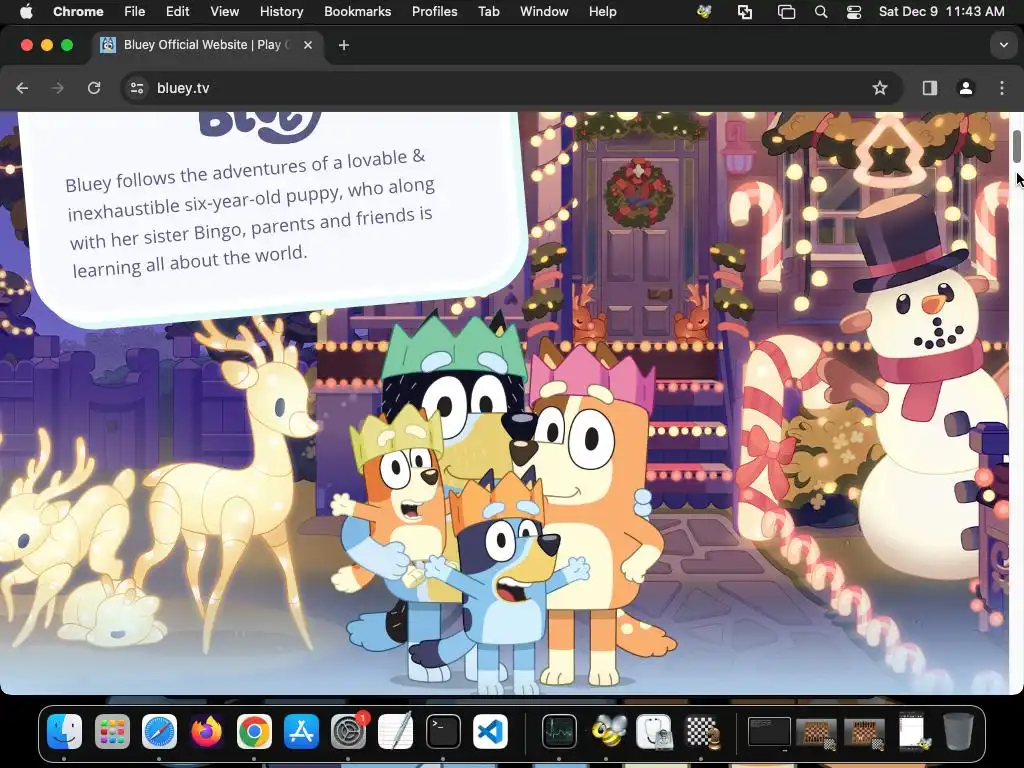Click the bee icon in menu bar
The height and width of the screenshot is (768, 1024).
704,12
